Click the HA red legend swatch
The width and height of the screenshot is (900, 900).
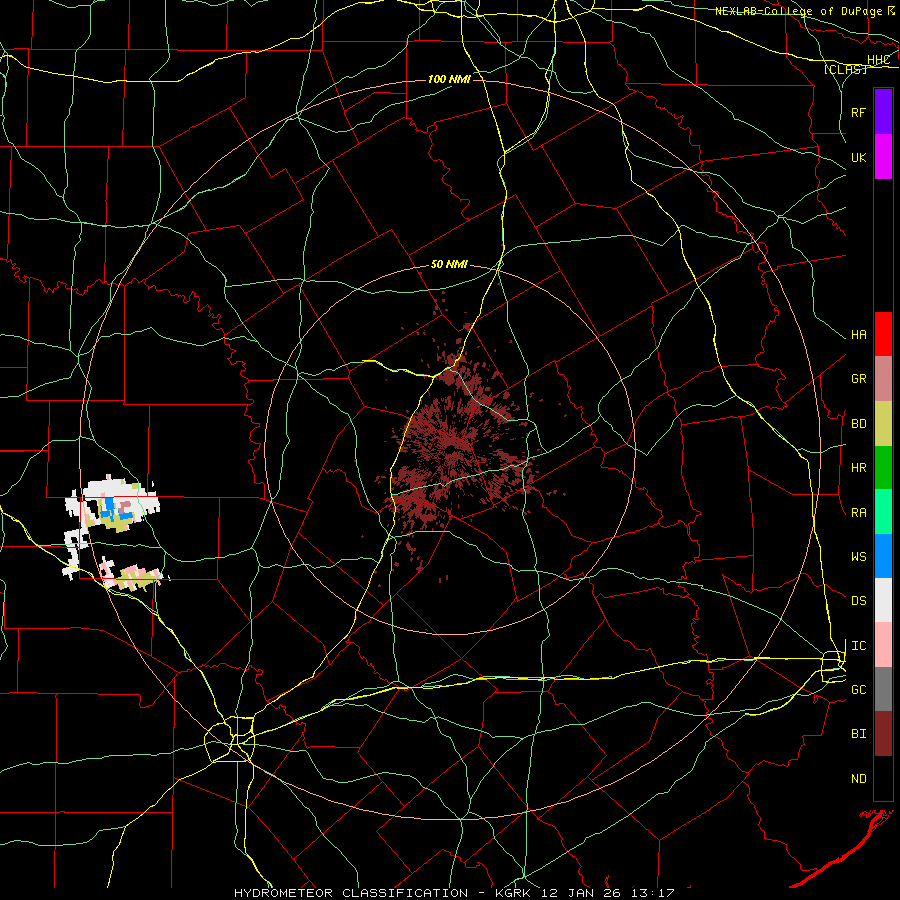883,334
